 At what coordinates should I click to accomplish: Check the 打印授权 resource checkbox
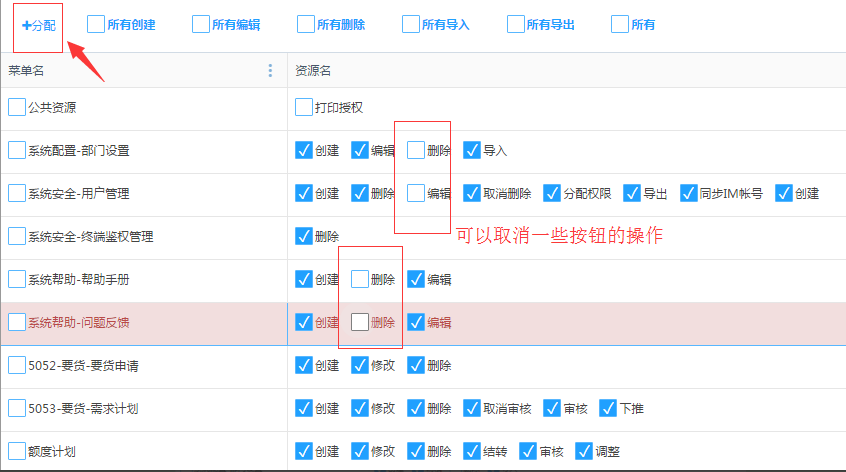(x=304, y=107)
